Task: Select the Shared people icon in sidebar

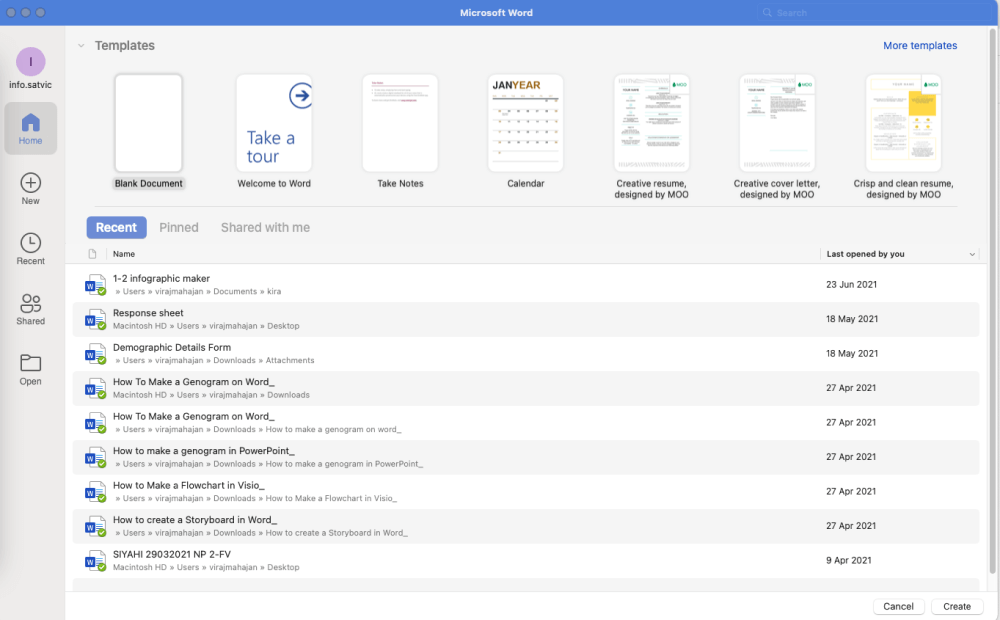Action: click(31, 304)
